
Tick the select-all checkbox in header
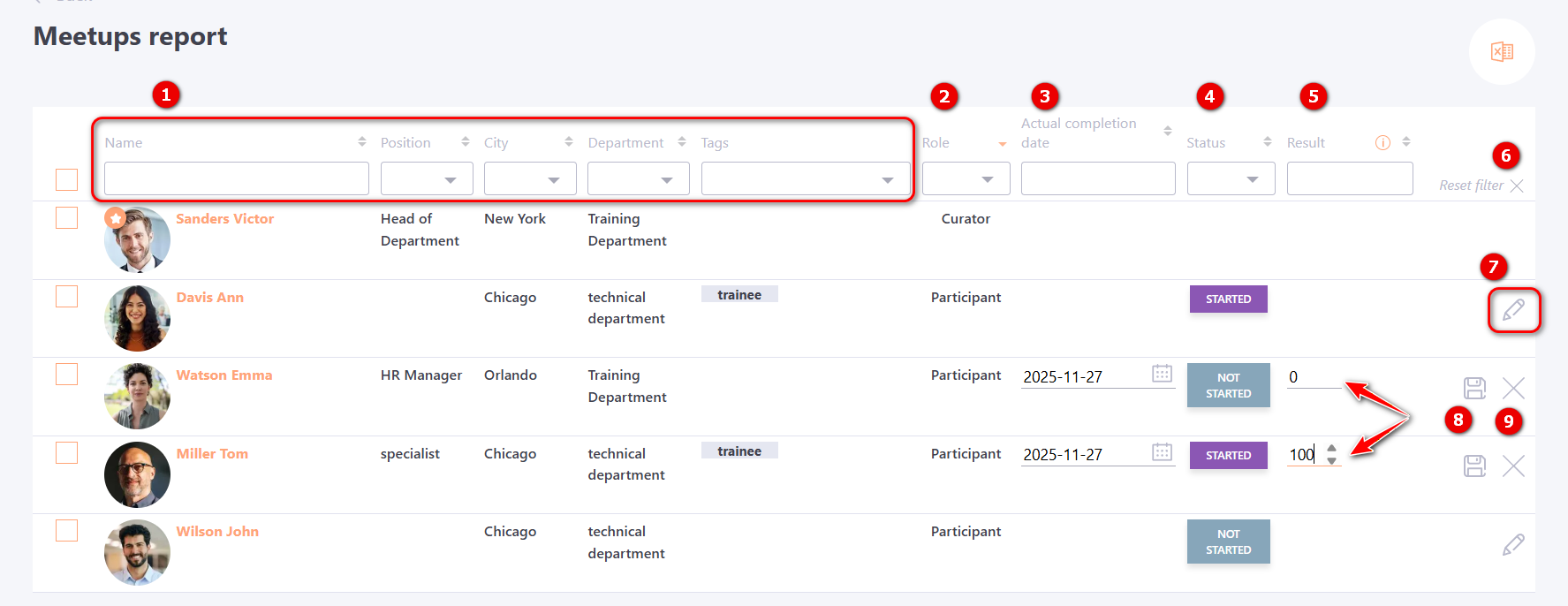67,179
